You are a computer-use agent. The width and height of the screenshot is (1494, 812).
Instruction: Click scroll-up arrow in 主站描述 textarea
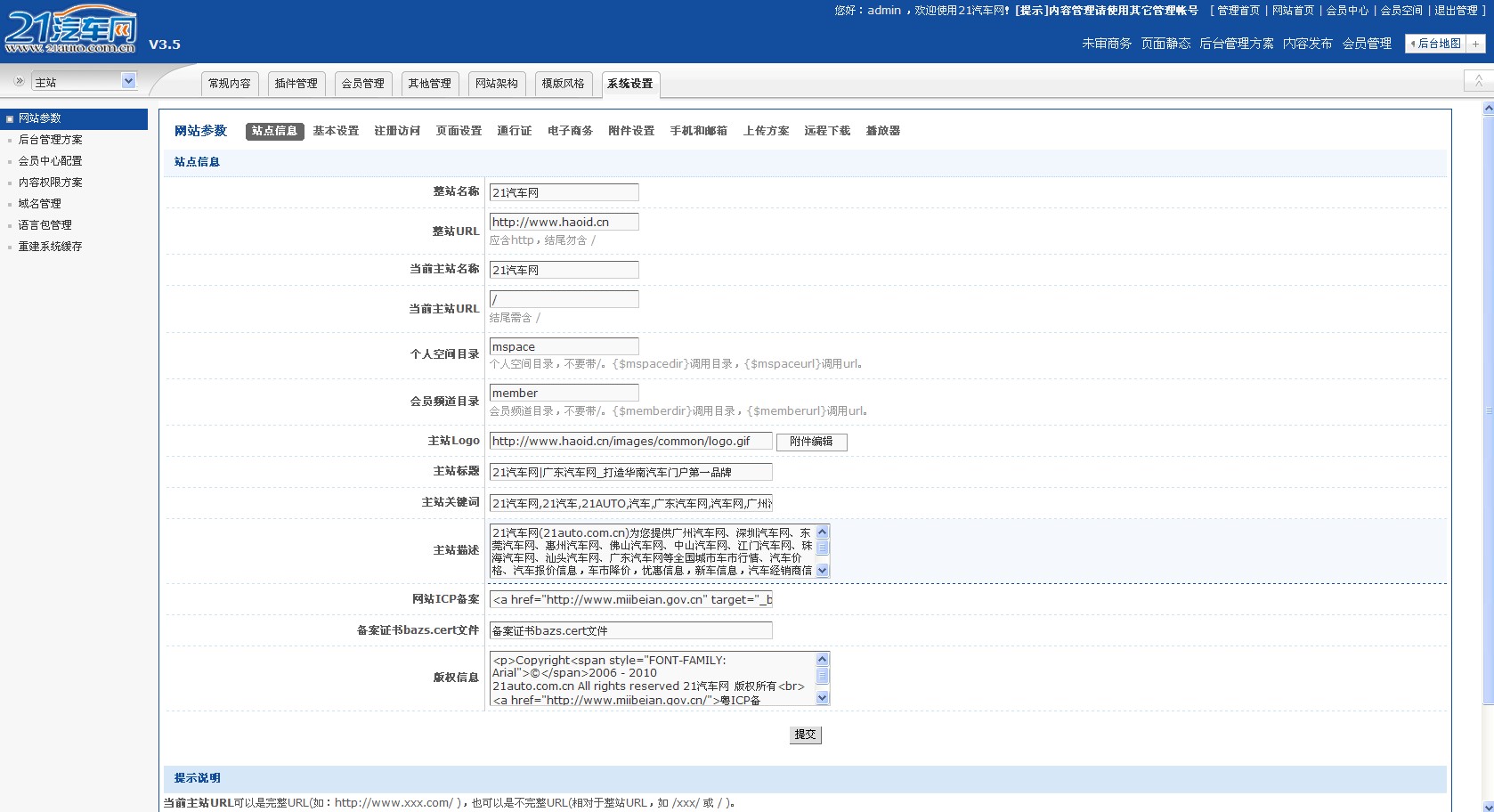pyautogui.click(x=822, y=532)
